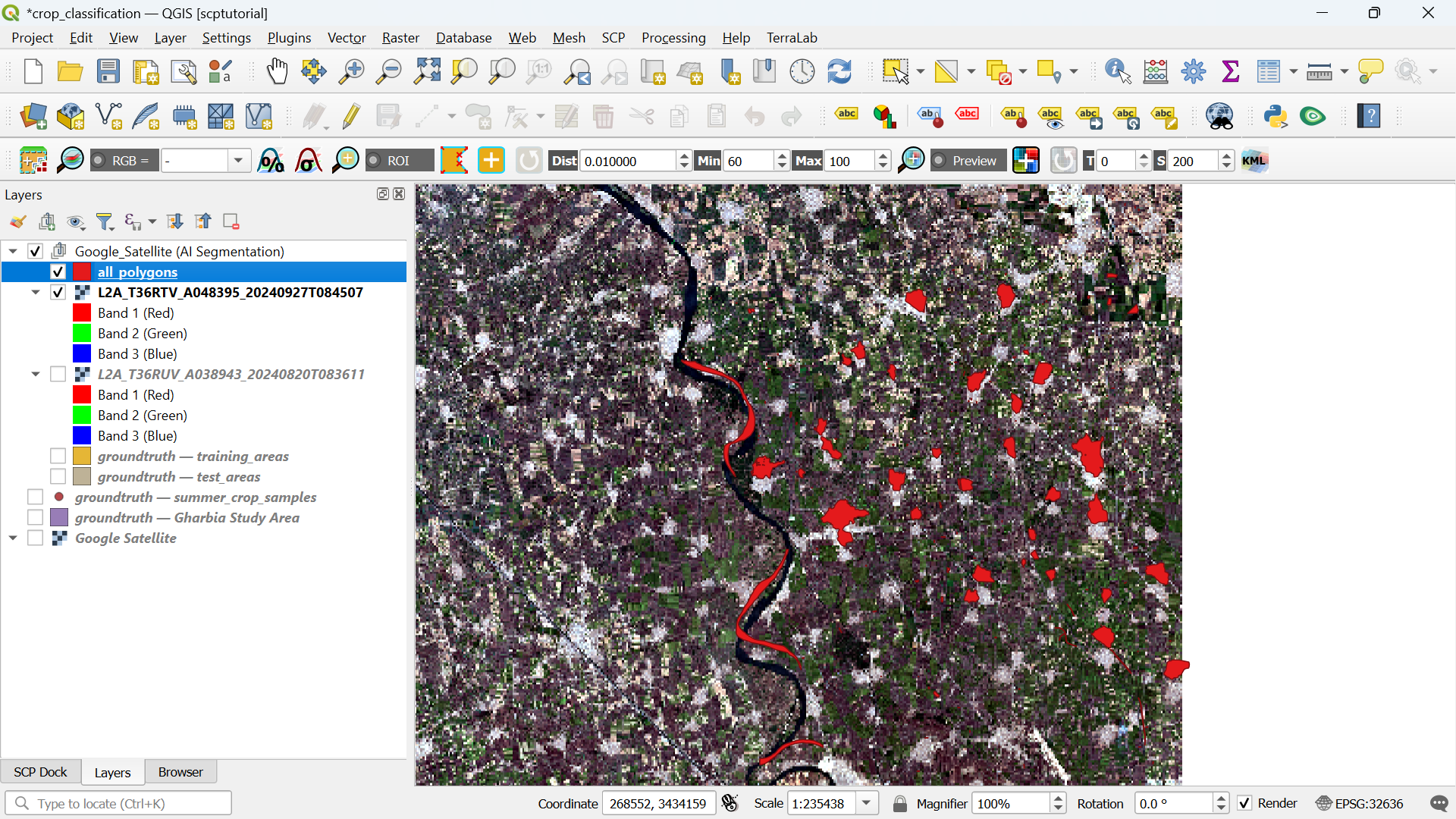
Task: Select the Pan Map hand tool
Action: (x=278, y=71)
